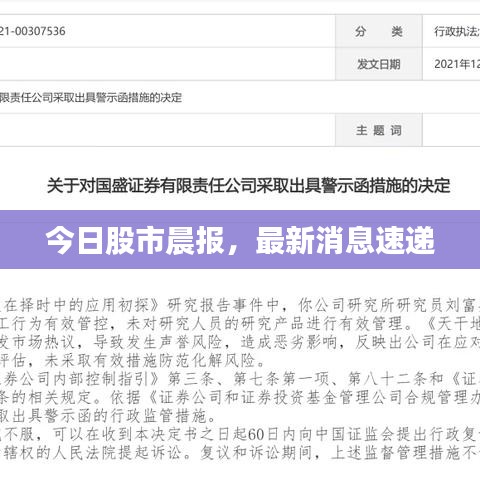The height and width of the screenshot is (480, 480).
Task: Click the text 研究报告事件中 in first paragraph
Action: pyautogui.click(x=223, y=305)
